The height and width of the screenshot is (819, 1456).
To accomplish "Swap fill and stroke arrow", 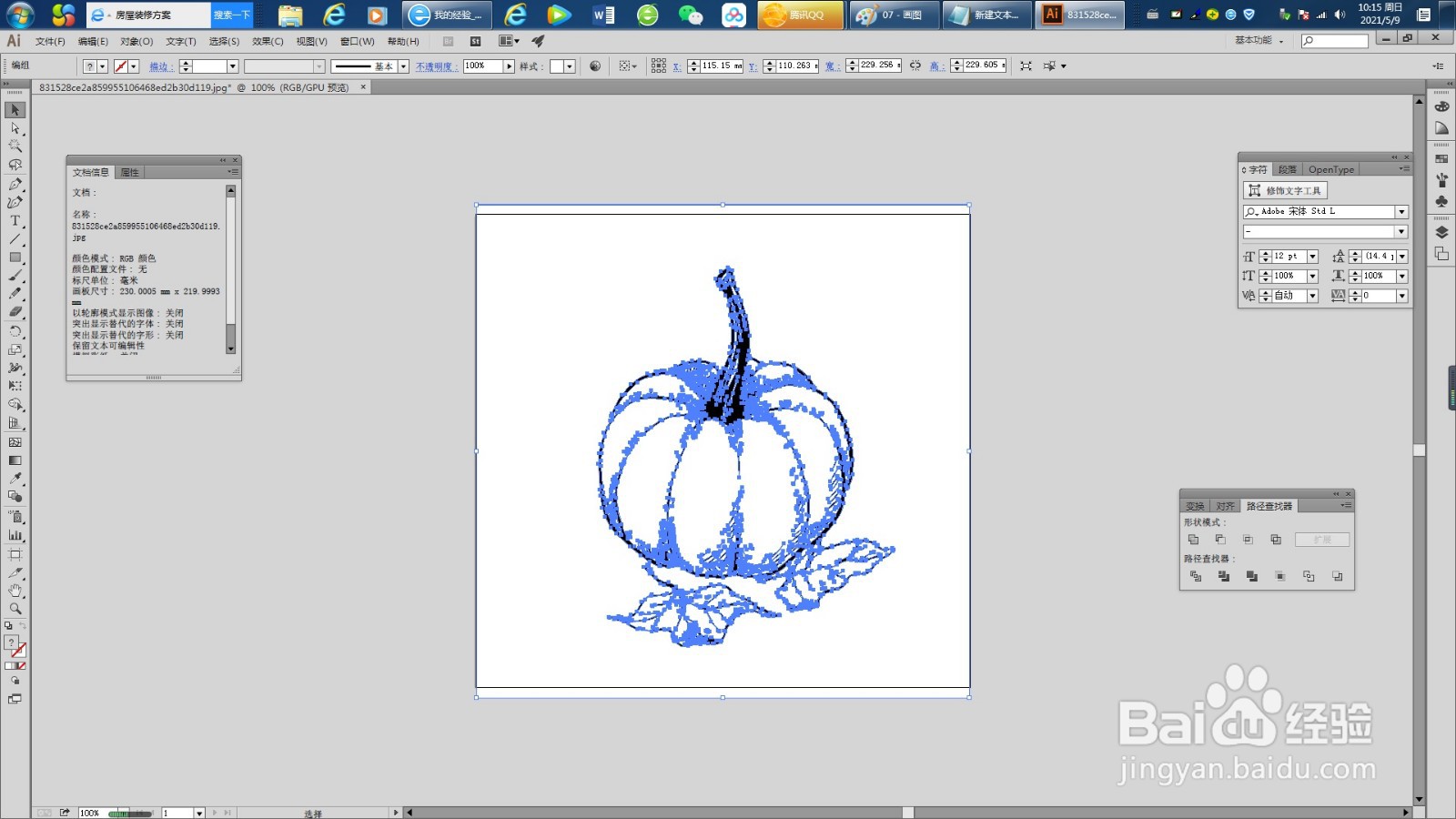I will point(23,626).
